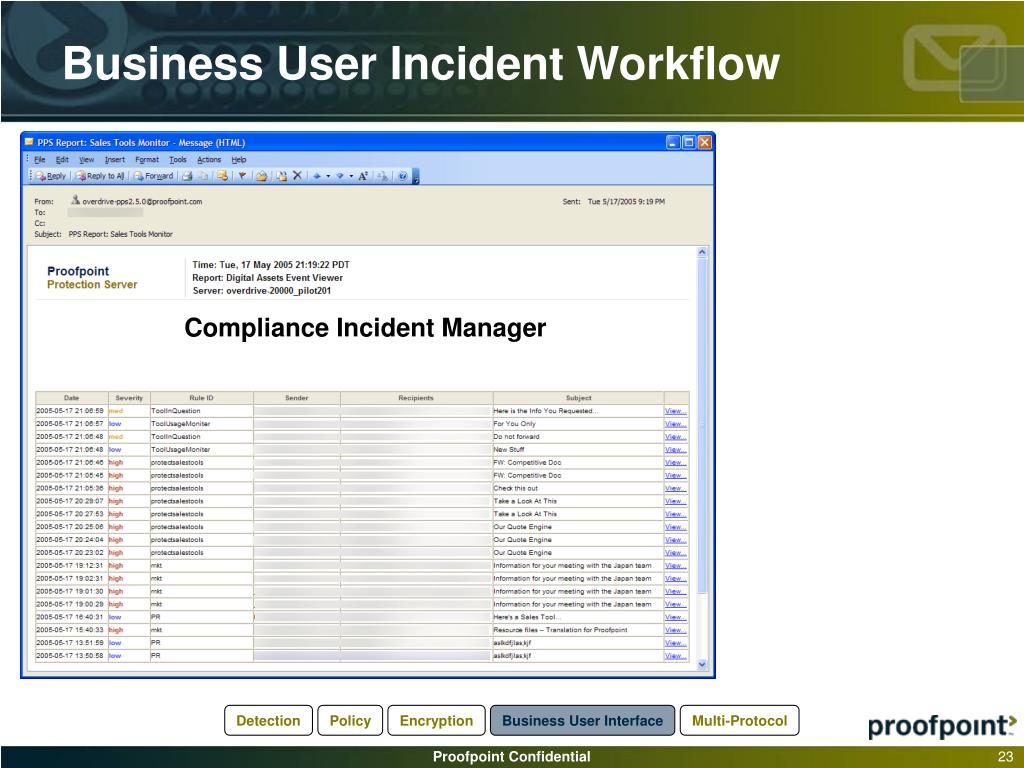Select the Encryption tab button
Screen dimensions: 1024x768
[x=436, y=720]
